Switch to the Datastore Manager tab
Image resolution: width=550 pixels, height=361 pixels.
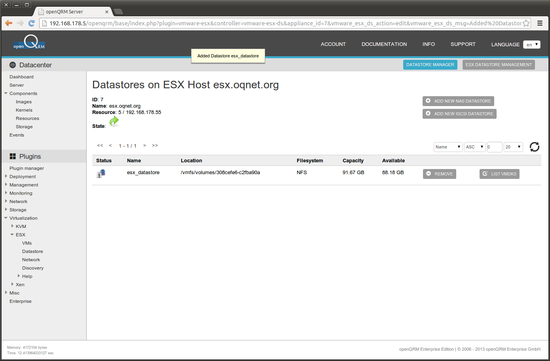coord(430,65)
